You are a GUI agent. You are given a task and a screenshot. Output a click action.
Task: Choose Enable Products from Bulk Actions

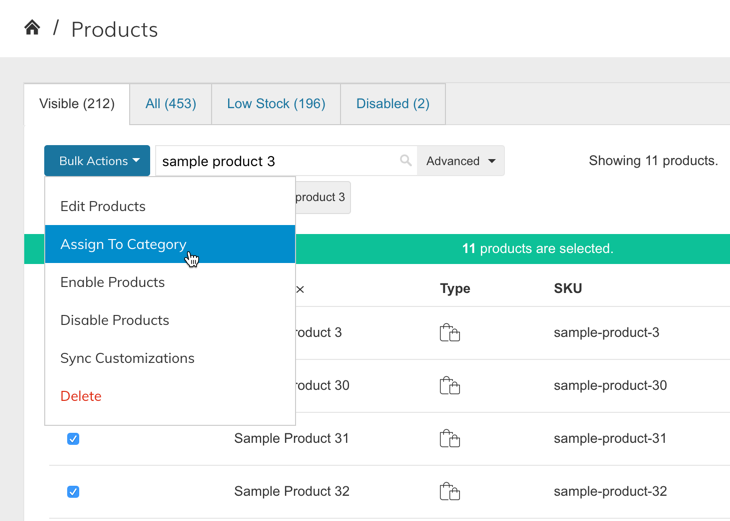point(112,283)
